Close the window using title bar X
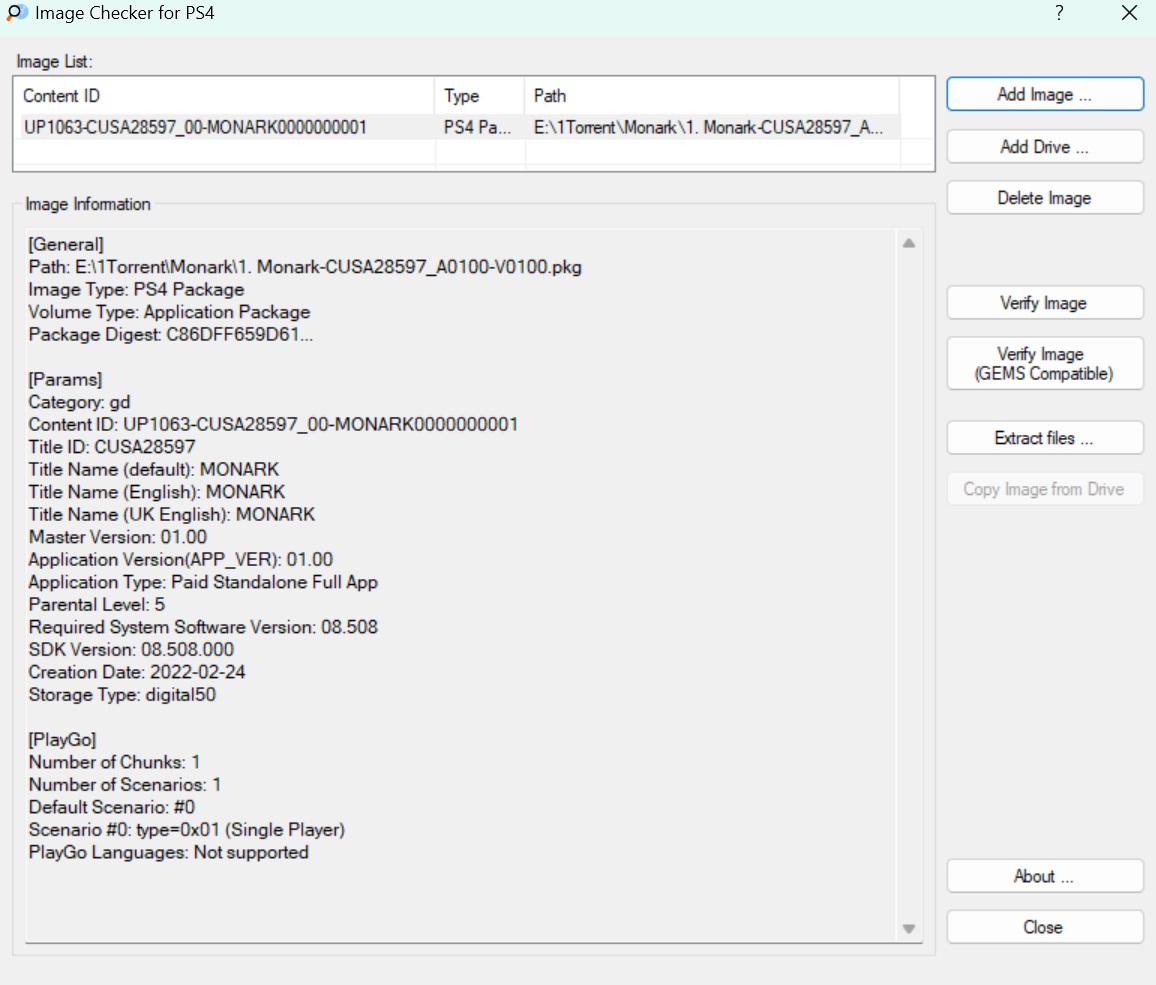This screenshot has width=1156, height=985. (x=1129, y=14)
